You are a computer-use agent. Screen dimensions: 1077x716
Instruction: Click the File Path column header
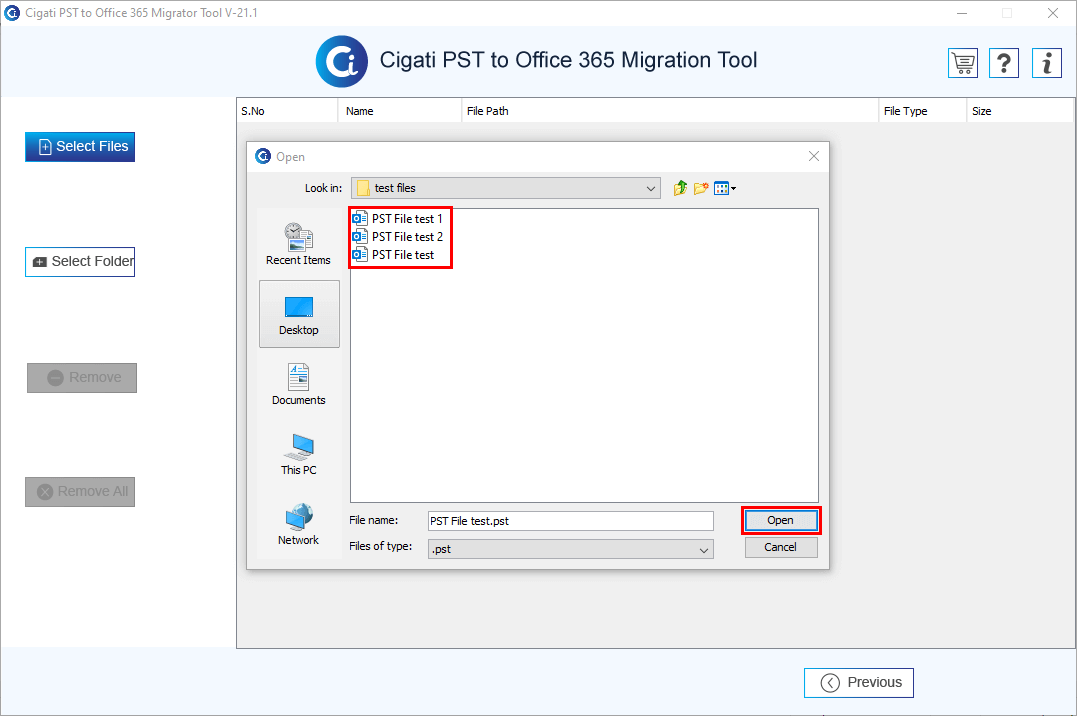[670, 111]
